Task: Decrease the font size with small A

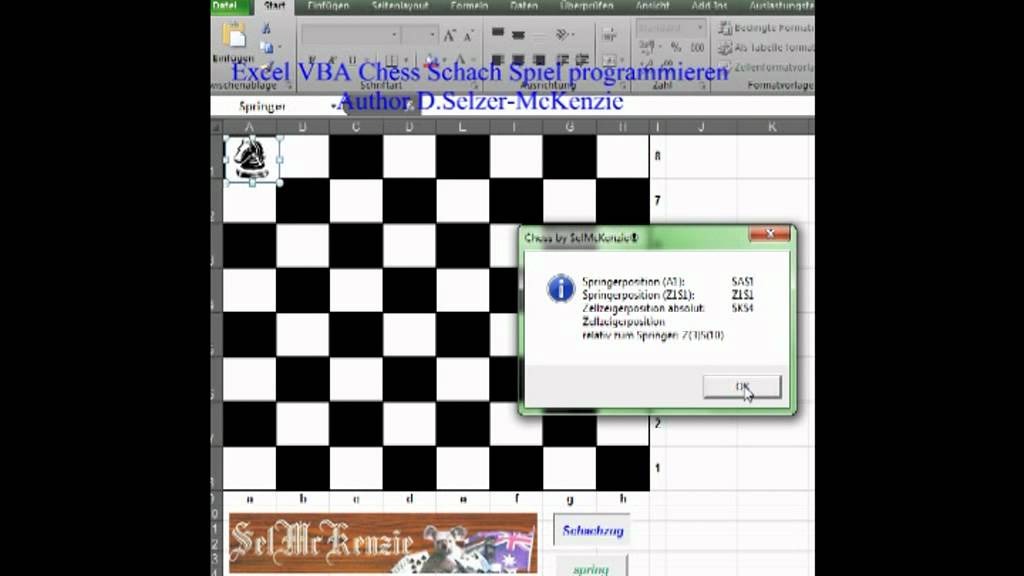Action: 468,36
